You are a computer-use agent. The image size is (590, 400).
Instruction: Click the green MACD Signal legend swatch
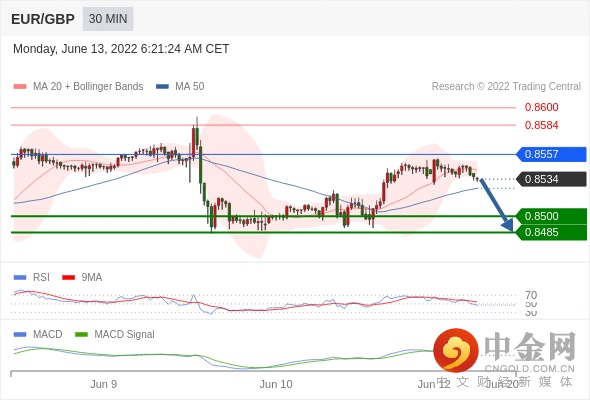pos(81,335)
